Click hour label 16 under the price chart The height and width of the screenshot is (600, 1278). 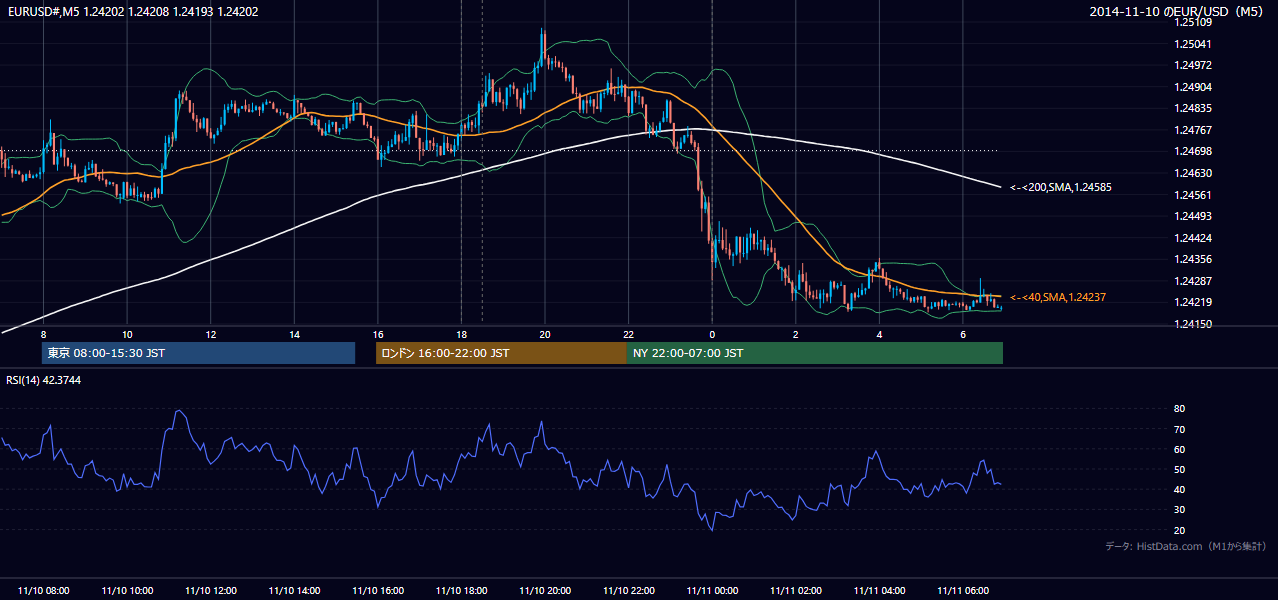click(377, 334)
